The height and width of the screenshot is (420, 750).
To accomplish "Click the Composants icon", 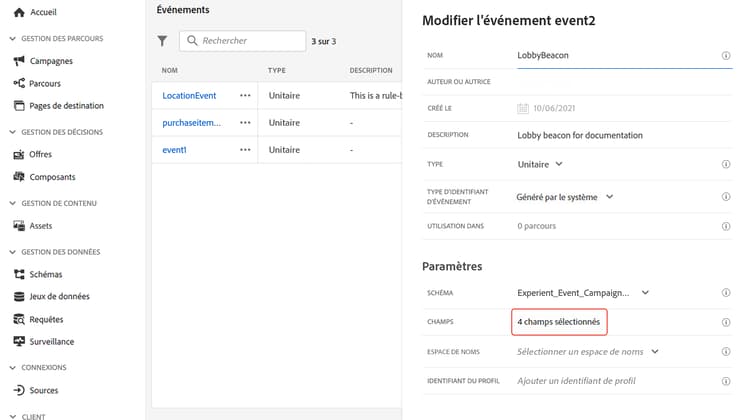I will (19, 177).
